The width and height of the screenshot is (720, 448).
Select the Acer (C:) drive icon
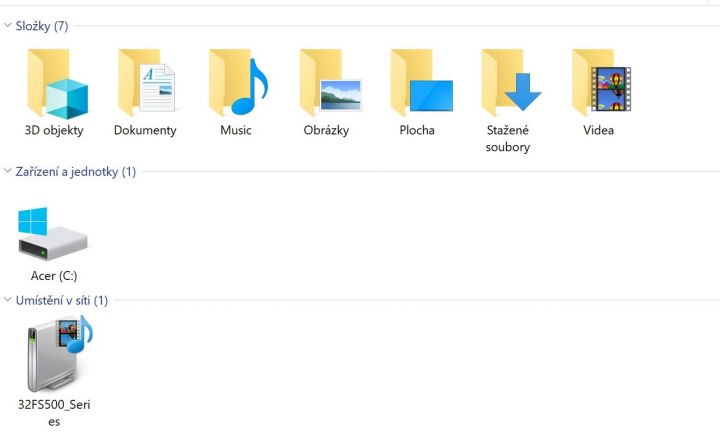[53, 234]
